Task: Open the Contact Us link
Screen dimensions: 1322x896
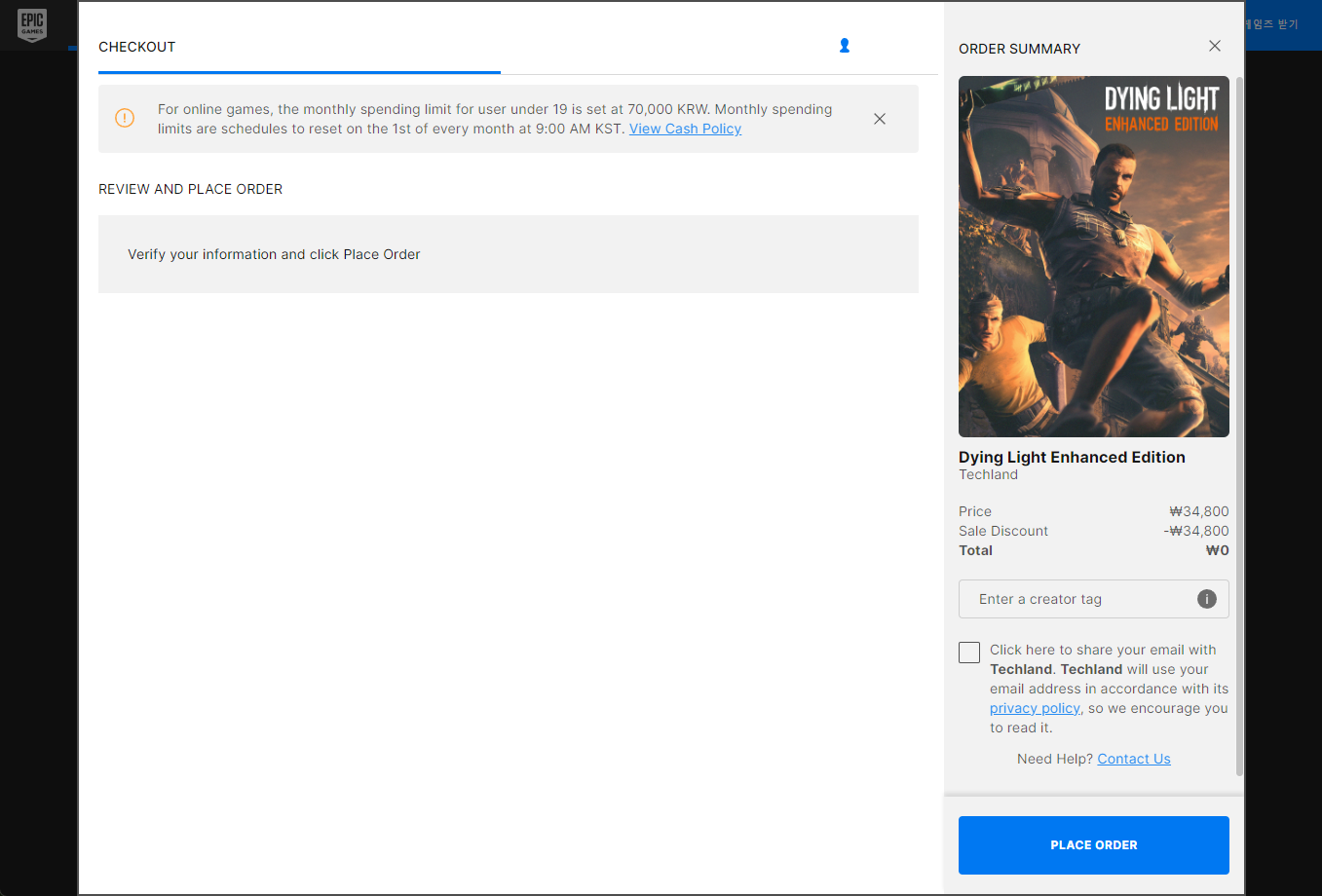Action: click(x=1134, y=759)
